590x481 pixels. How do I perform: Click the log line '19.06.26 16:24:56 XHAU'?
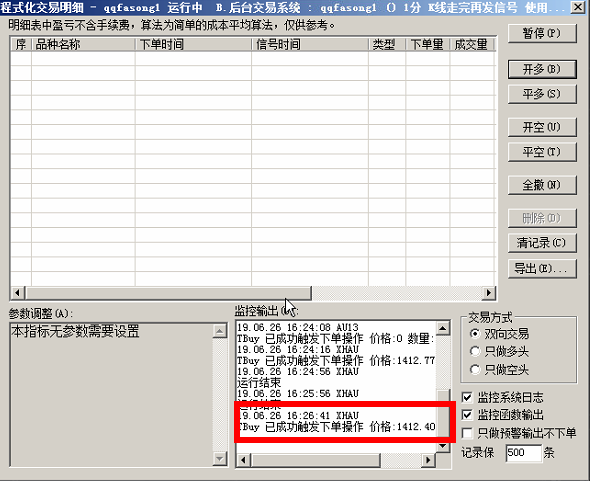click(298, 371)
